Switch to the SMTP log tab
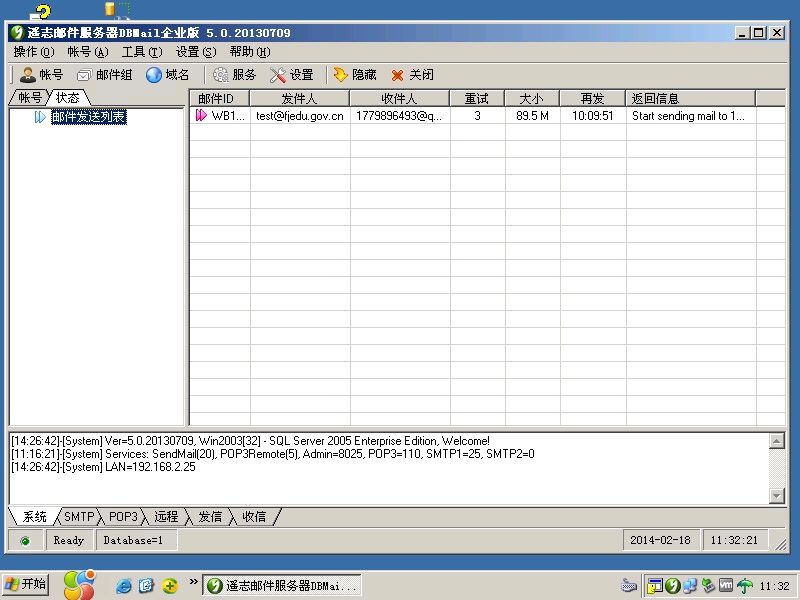Viewport: 800px width, 600px height. (79, 517)
